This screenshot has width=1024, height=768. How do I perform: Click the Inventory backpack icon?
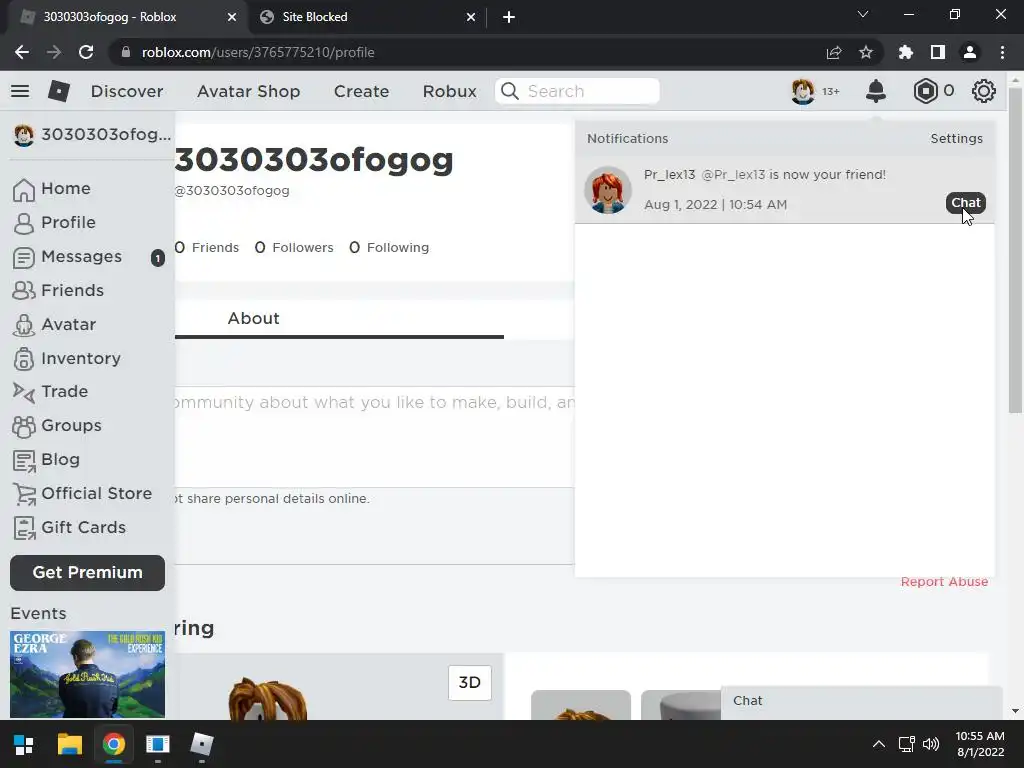pyautogui.click(x=24, y=359)
